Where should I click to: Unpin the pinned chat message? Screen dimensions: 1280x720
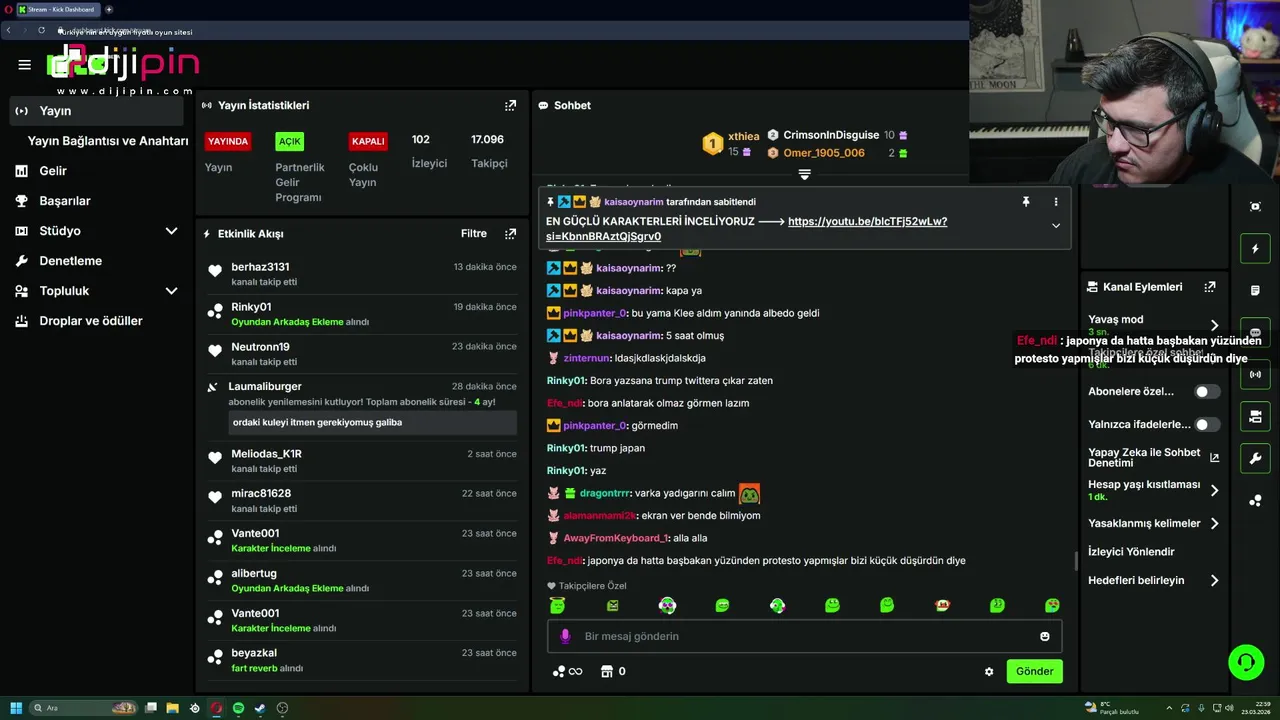1025,201
